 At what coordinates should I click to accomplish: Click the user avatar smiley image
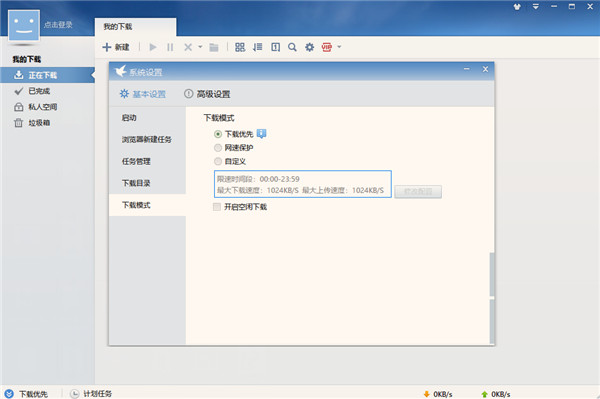click(x=24, y=25)
